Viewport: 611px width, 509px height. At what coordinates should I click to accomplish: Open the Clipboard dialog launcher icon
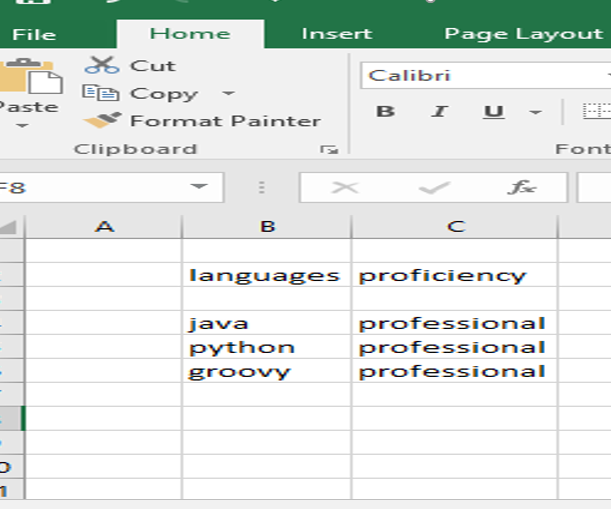click(x=329, y=150)
